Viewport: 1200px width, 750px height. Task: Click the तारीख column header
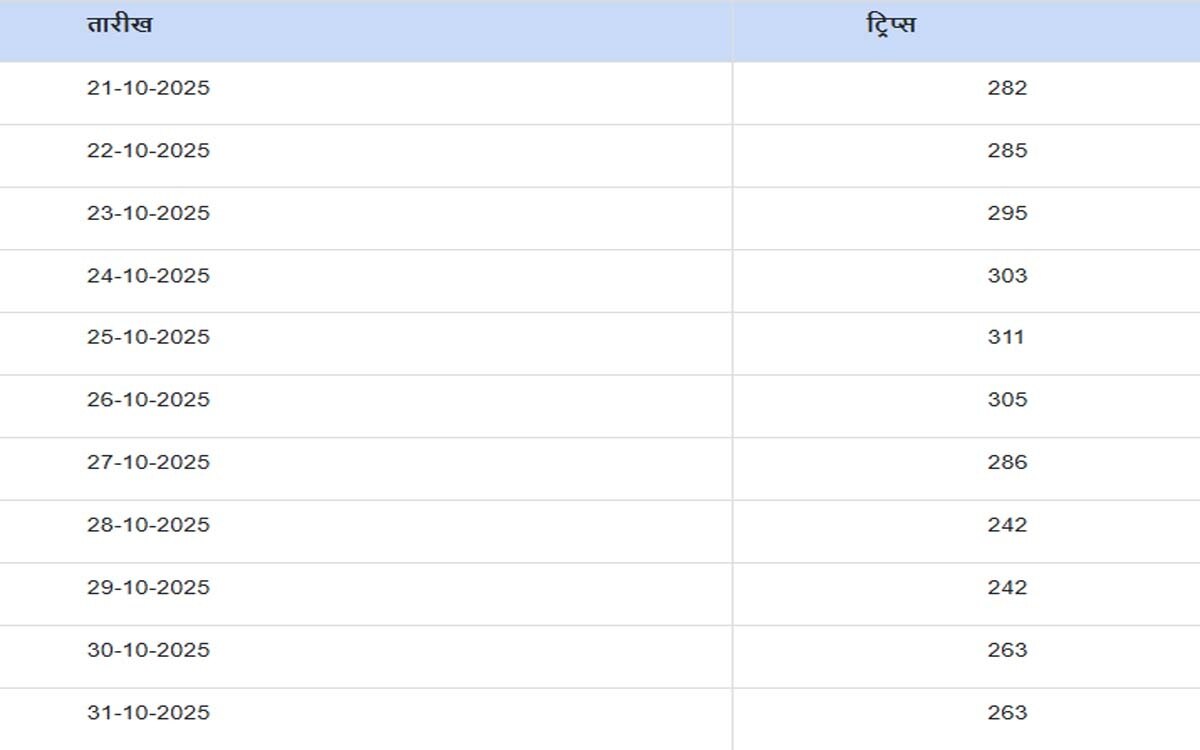(120, 25)
